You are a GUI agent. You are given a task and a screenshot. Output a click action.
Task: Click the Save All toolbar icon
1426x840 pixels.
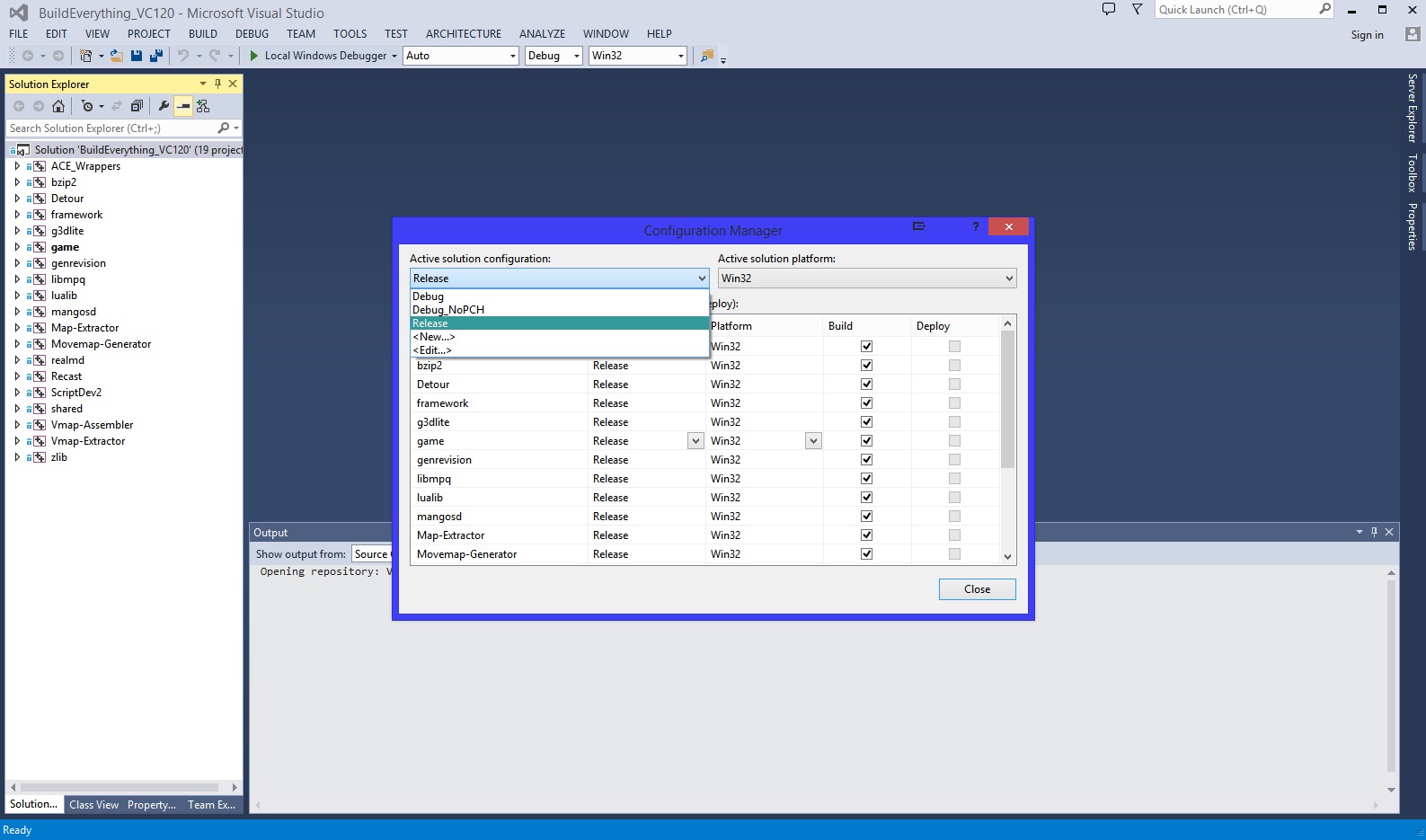pyautogui.click(x=156, y=56)
